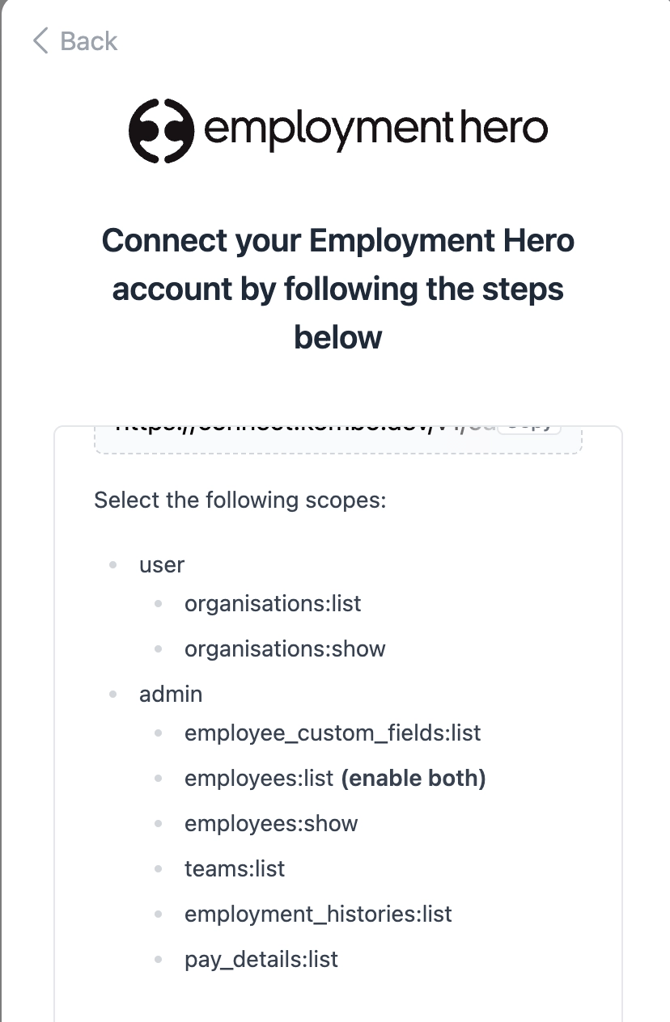This screenshot has height=1022, width=670.
Task: Select the partially visible redirect URL field
Action: tap(338, 440)
